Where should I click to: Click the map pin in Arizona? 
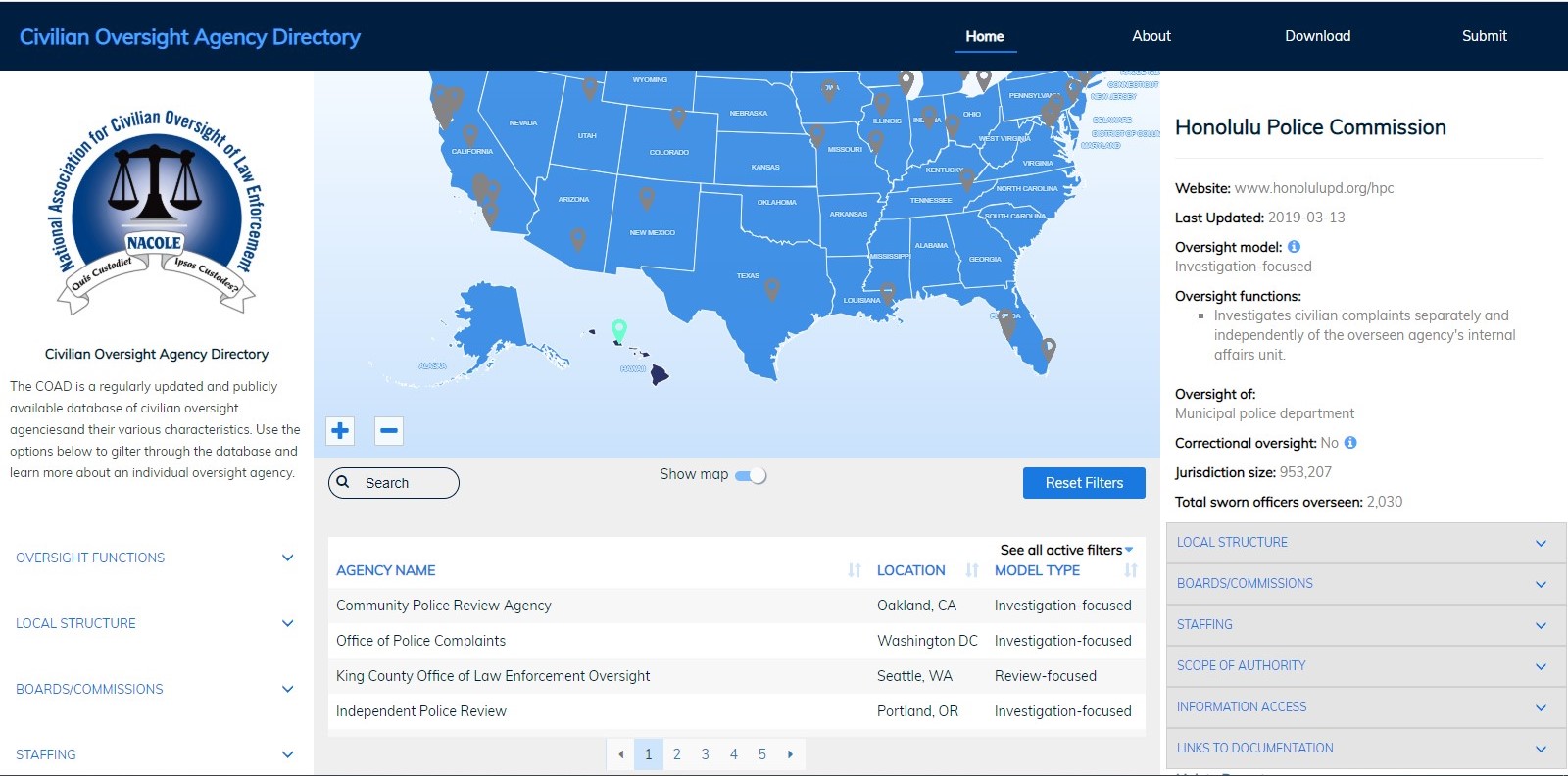tap(578, 239)
